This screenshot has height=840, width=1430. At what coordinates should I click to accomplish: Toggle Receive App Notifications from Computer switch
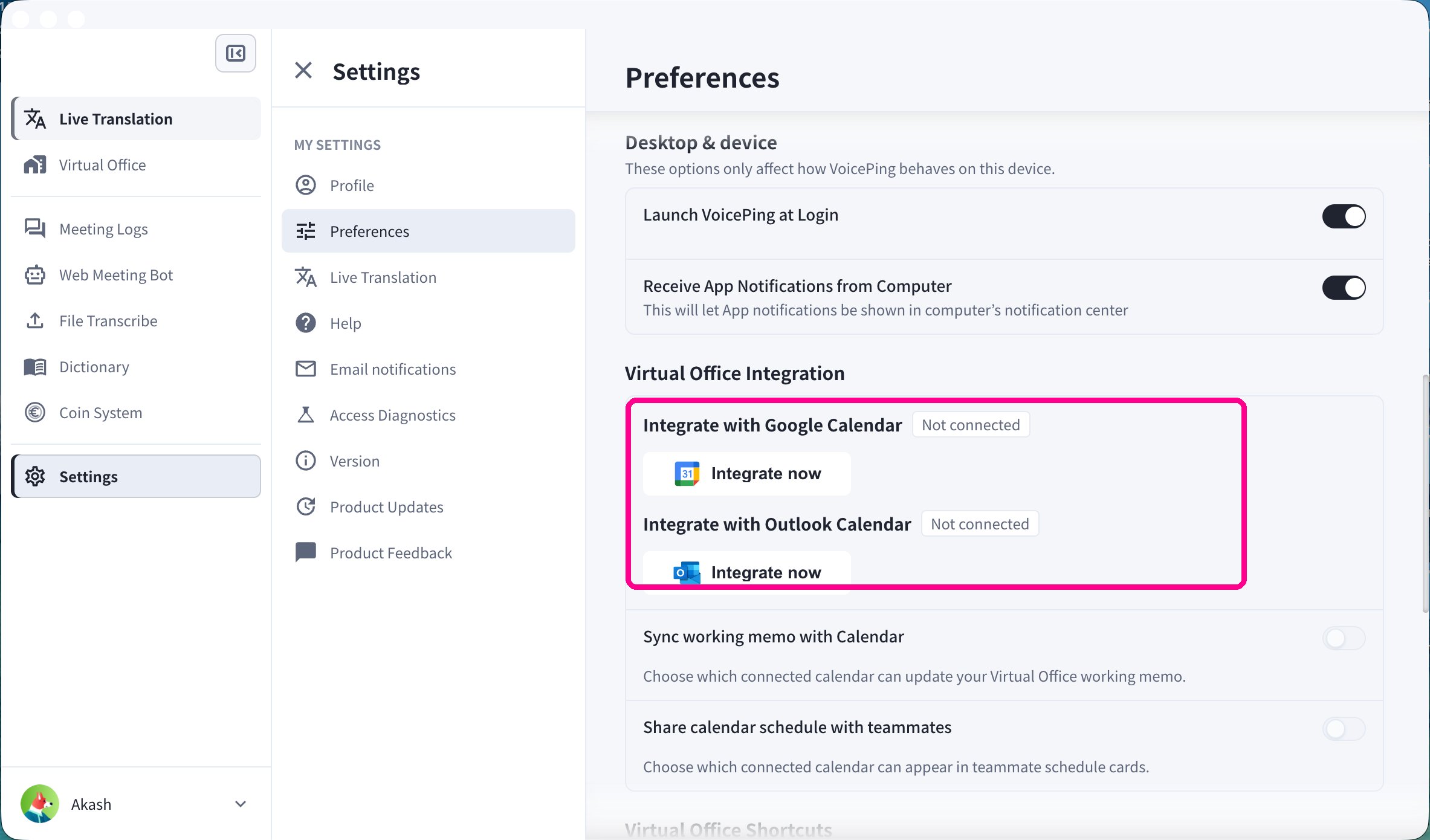tap(1344, 288)
